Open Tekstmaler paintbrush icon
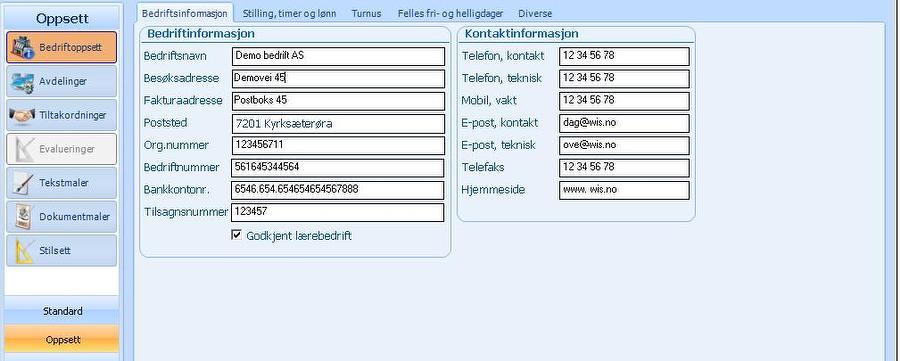This screenshot has height=361, width=900. [x=23, y=183]
